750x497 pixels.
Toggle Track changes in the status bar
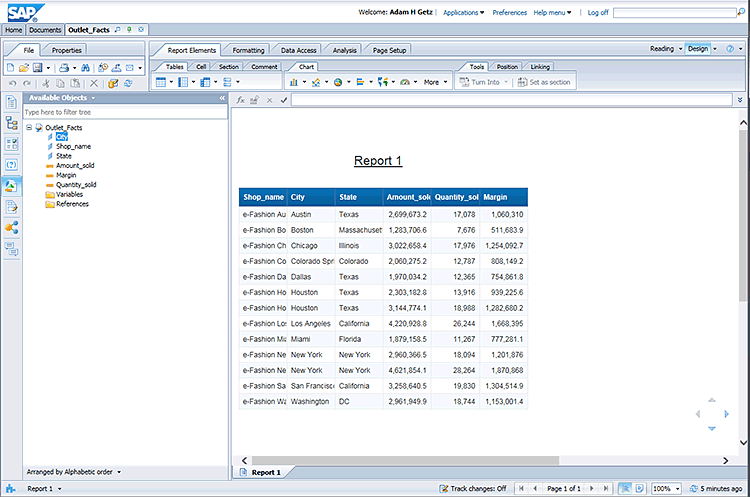tap(473, 488)
